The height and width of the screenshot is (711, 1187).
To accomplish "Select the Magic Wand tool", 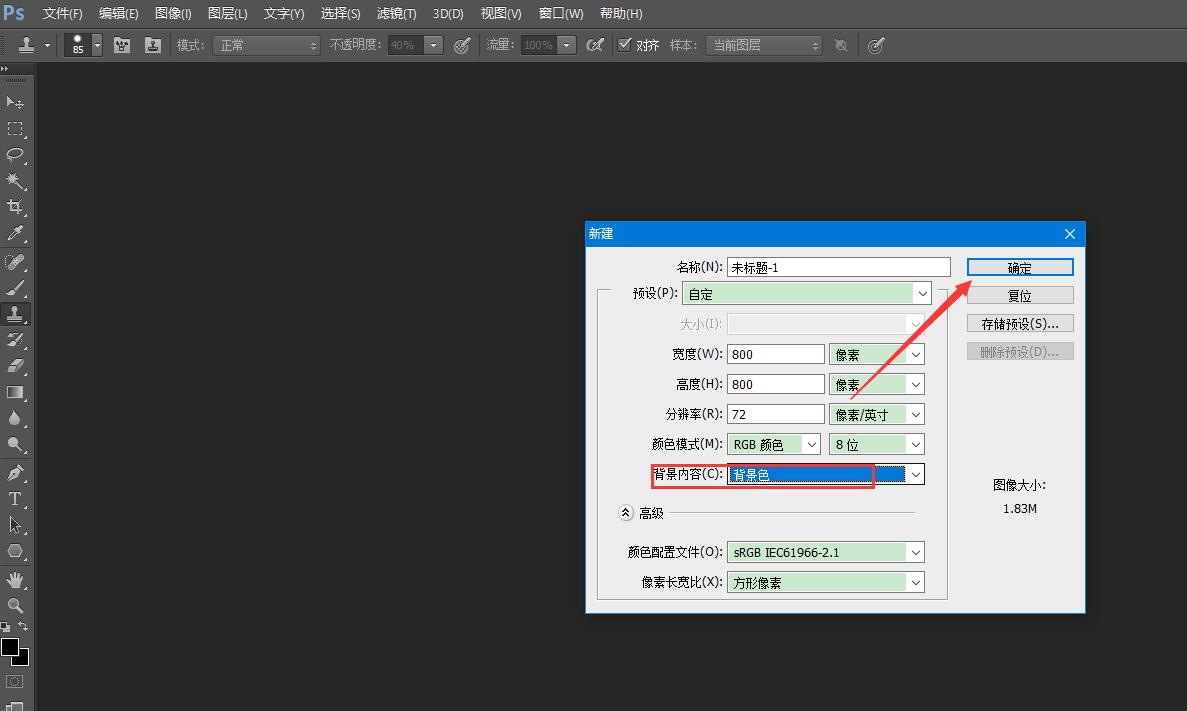I will [14, 181].
